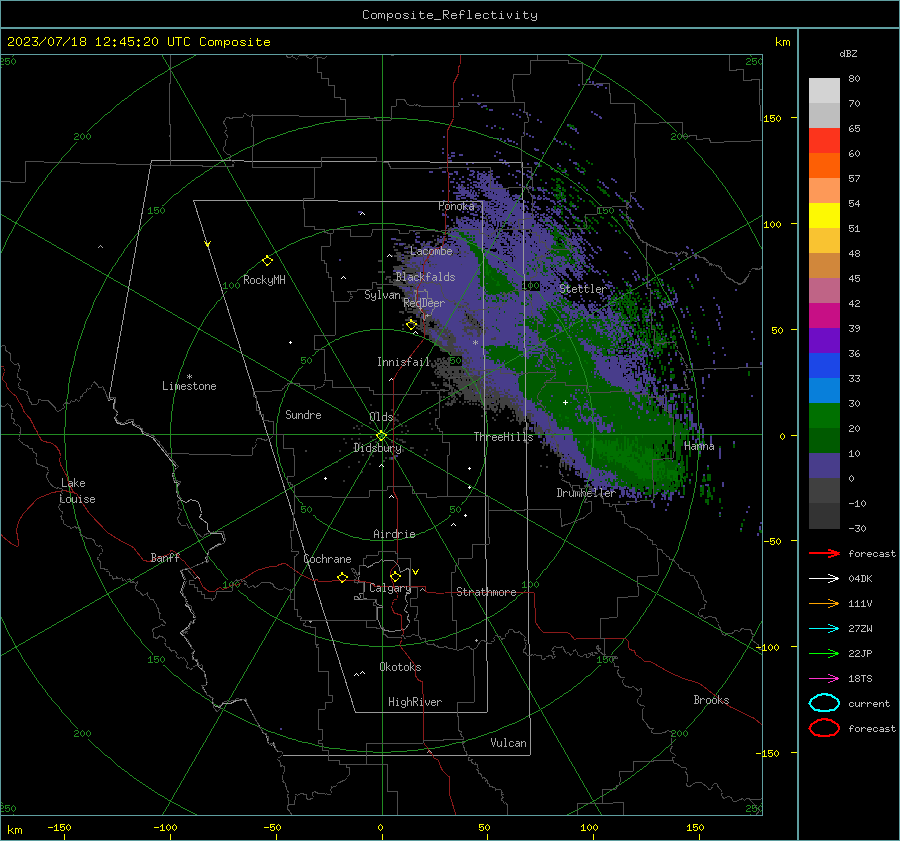The height and width of the screenshot is (841, 900).
Task: Click the HighRiver city label
Action: (415, 702)
